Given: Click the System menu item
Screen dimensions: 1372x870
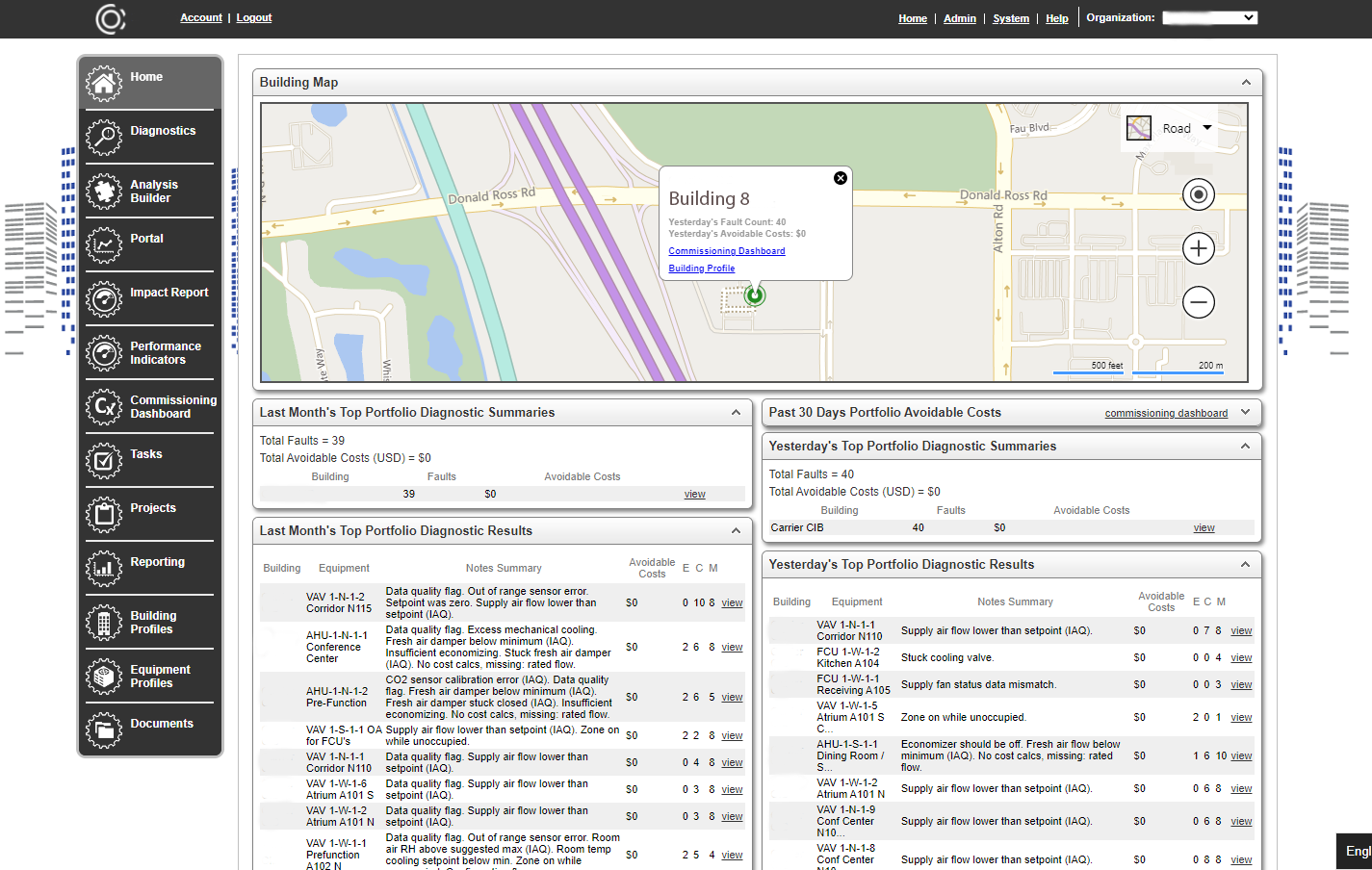Looking at the screenshot, I should pyautogui.click(x=1011, y=18).
